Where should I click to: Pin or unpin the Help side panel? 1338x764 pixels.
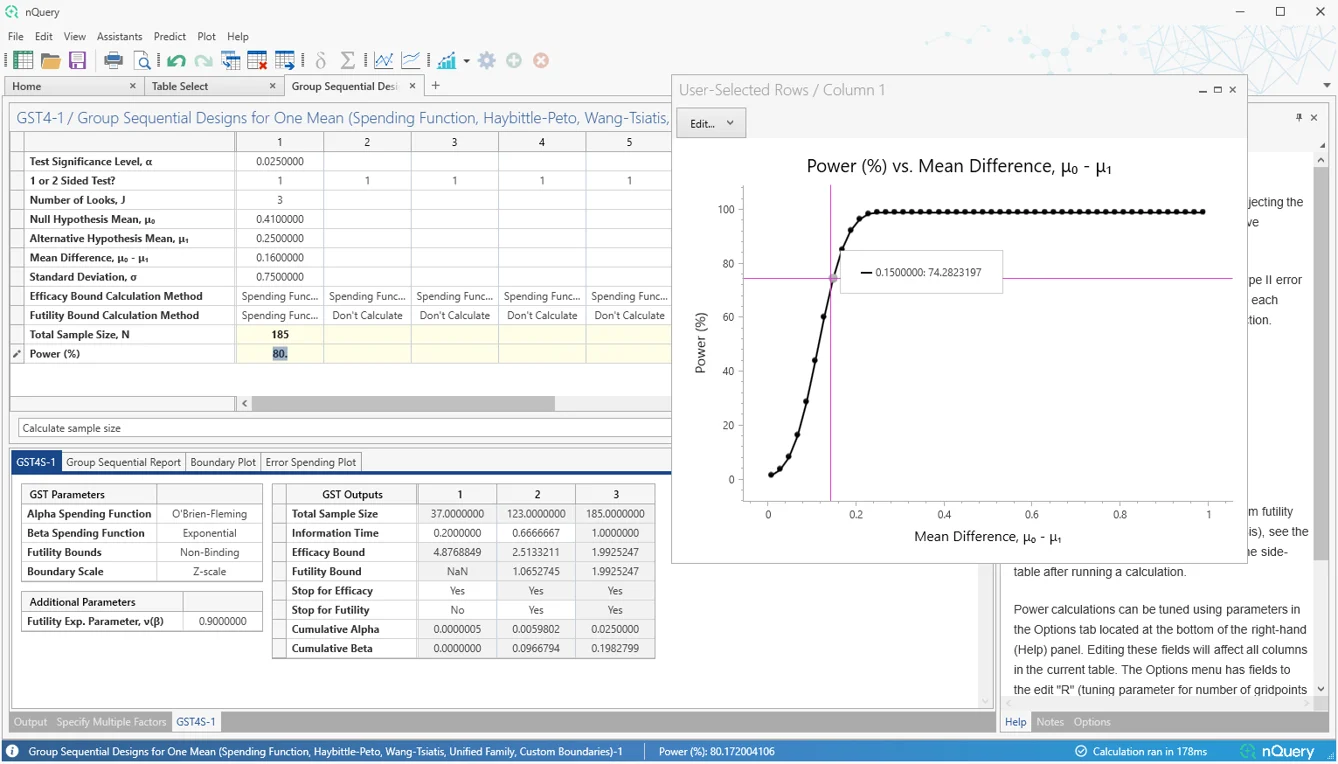[1299, 117]
